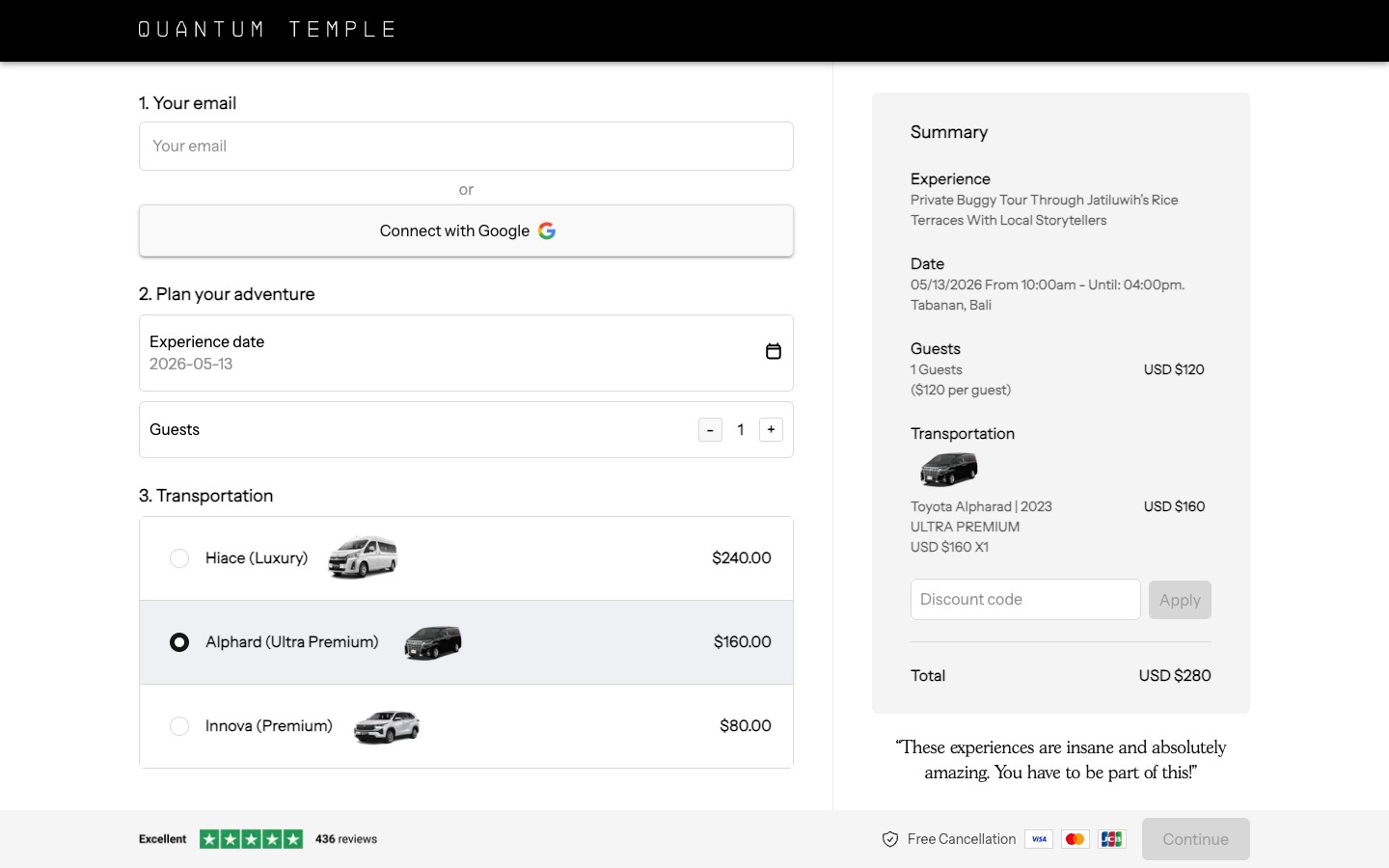Viewport: 1389px width, 868px height.
Task: Click the Innova (Premium) label
Action: 269,725
